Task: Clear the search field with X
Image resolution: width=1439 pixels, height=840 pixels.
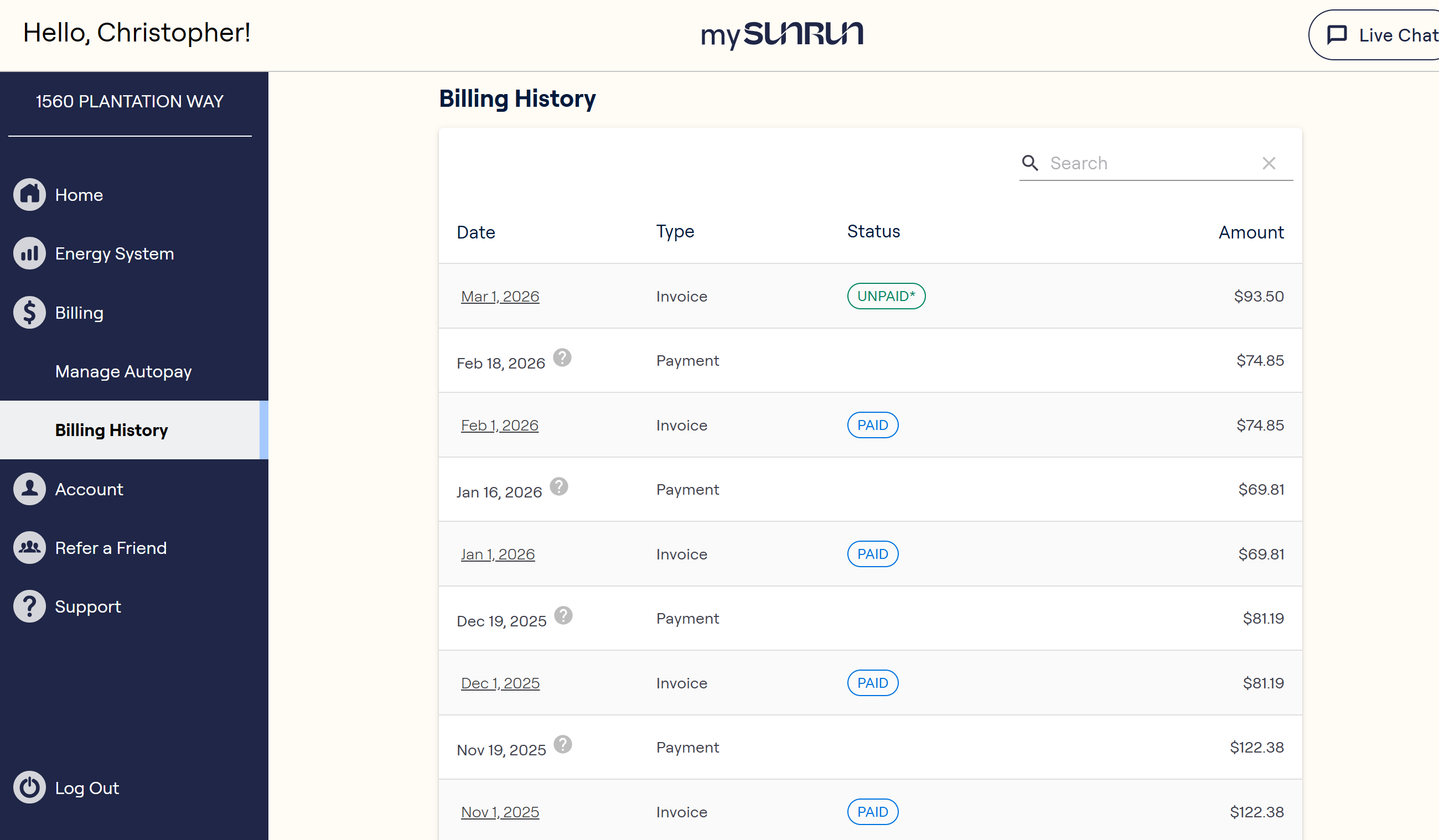Action: pos(1269,163)
